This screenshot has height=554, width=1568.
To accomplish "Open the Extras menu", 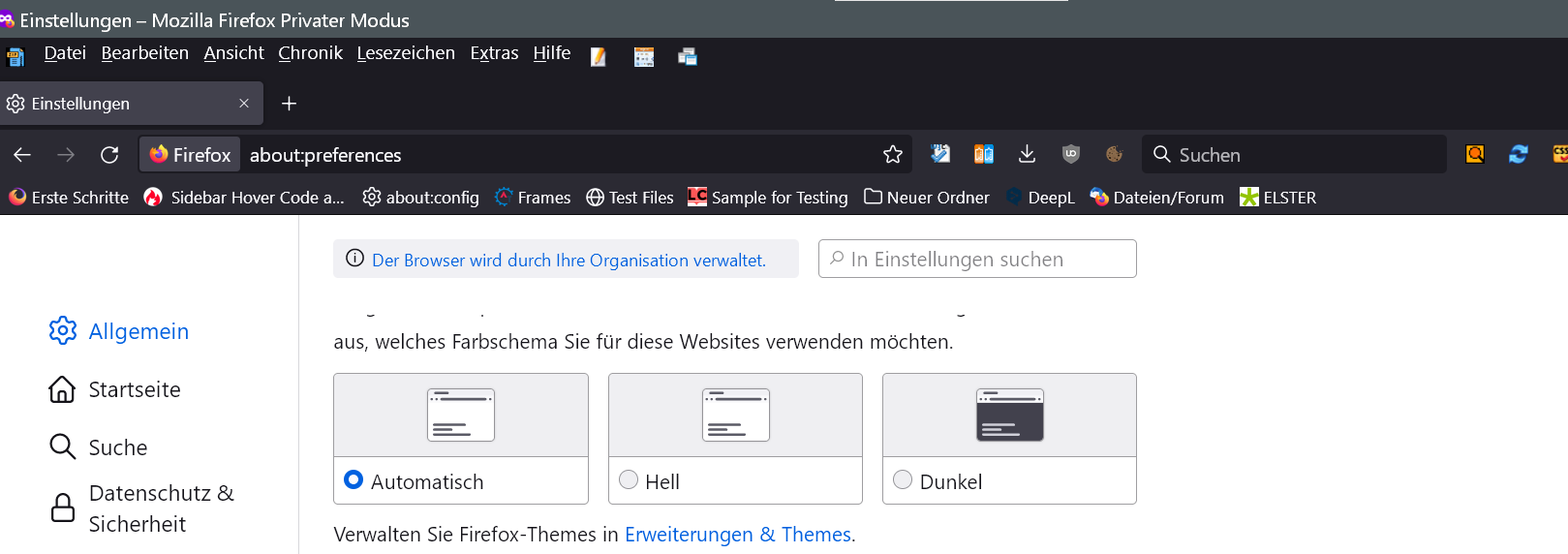I will [x=494, y=53].
